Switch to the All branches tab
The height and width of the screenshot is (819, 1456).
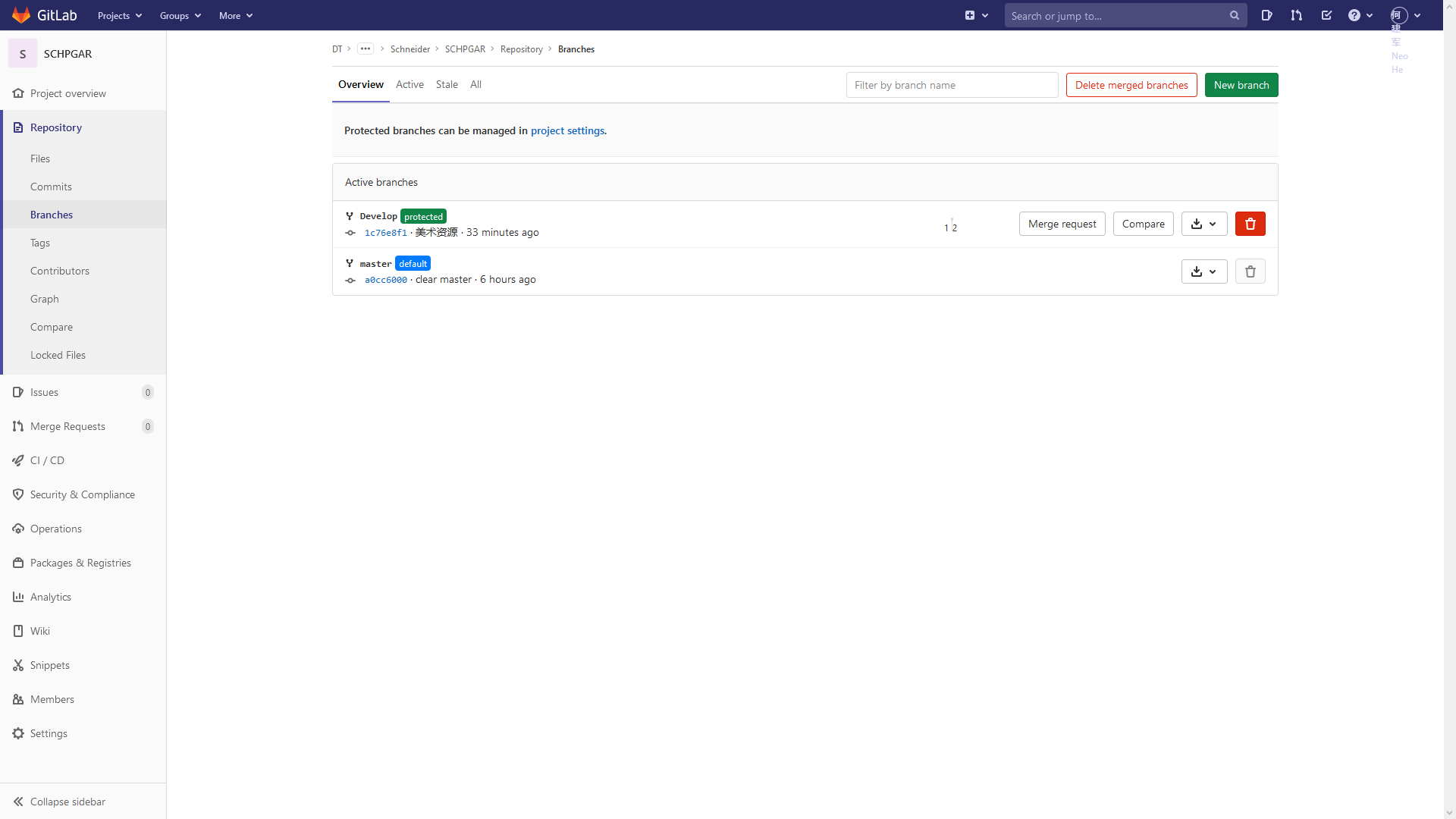(475, 85)
